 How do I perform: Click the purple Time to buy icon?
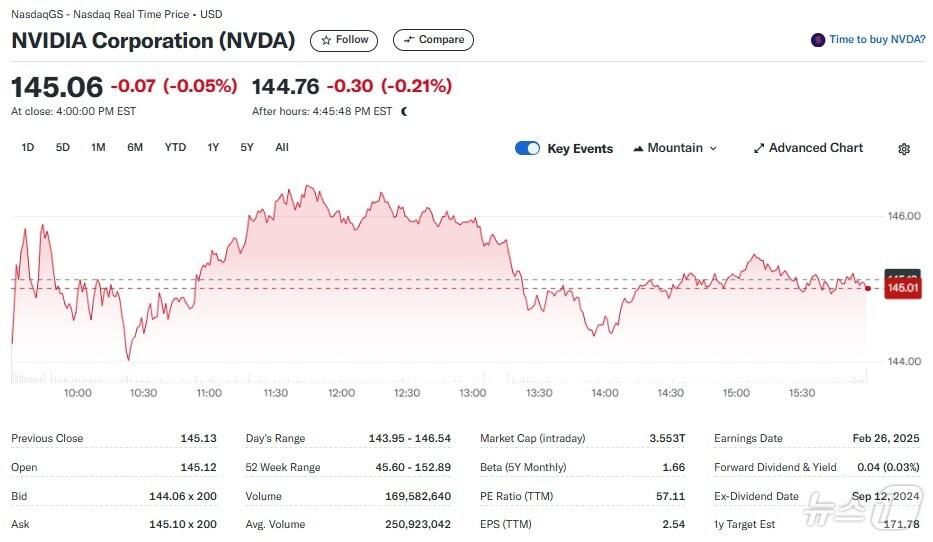click(x=818, y=40)
